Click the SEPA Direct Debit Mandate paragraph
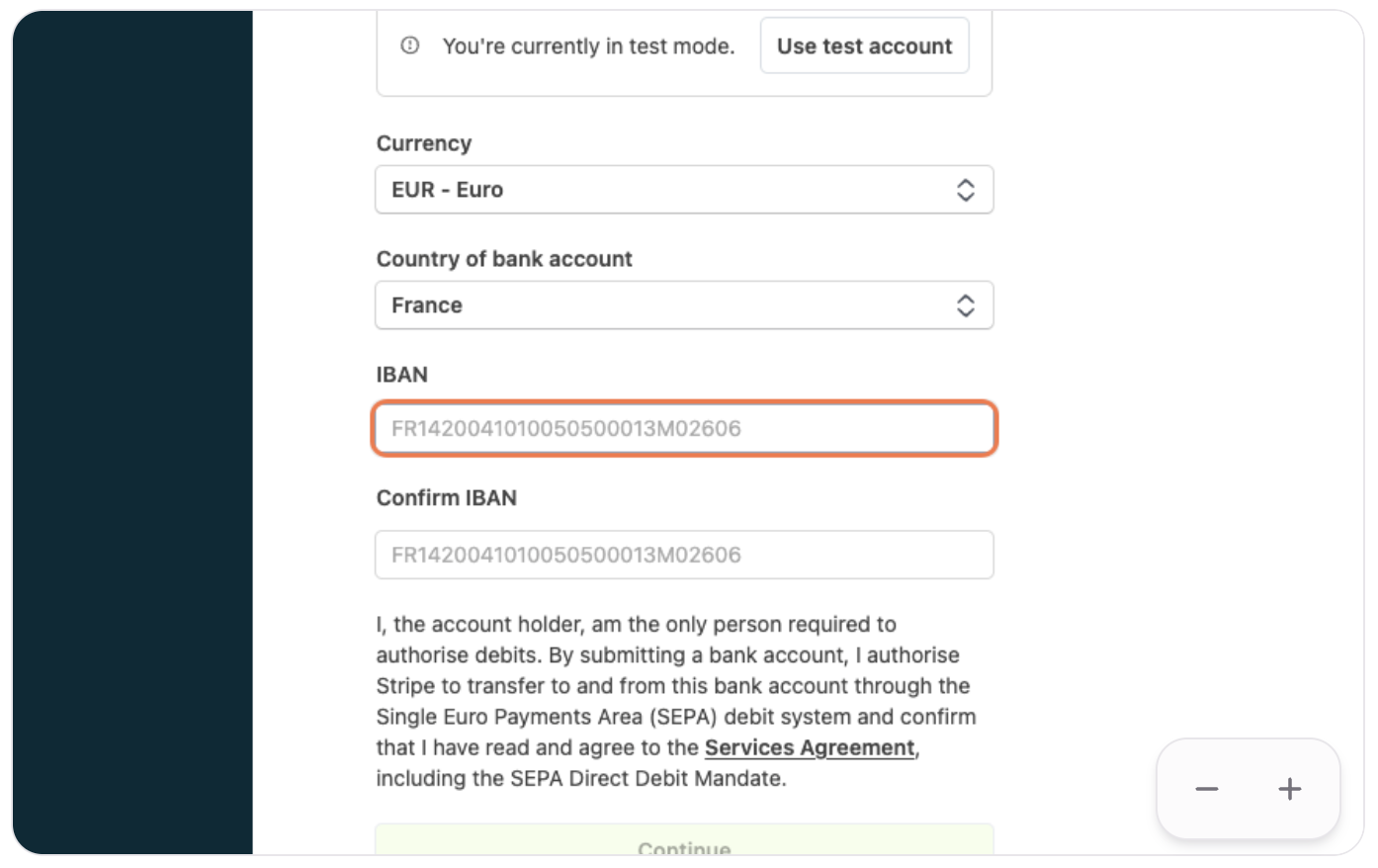This screenshot has width=1378, height=868. [x=676, y=701]
